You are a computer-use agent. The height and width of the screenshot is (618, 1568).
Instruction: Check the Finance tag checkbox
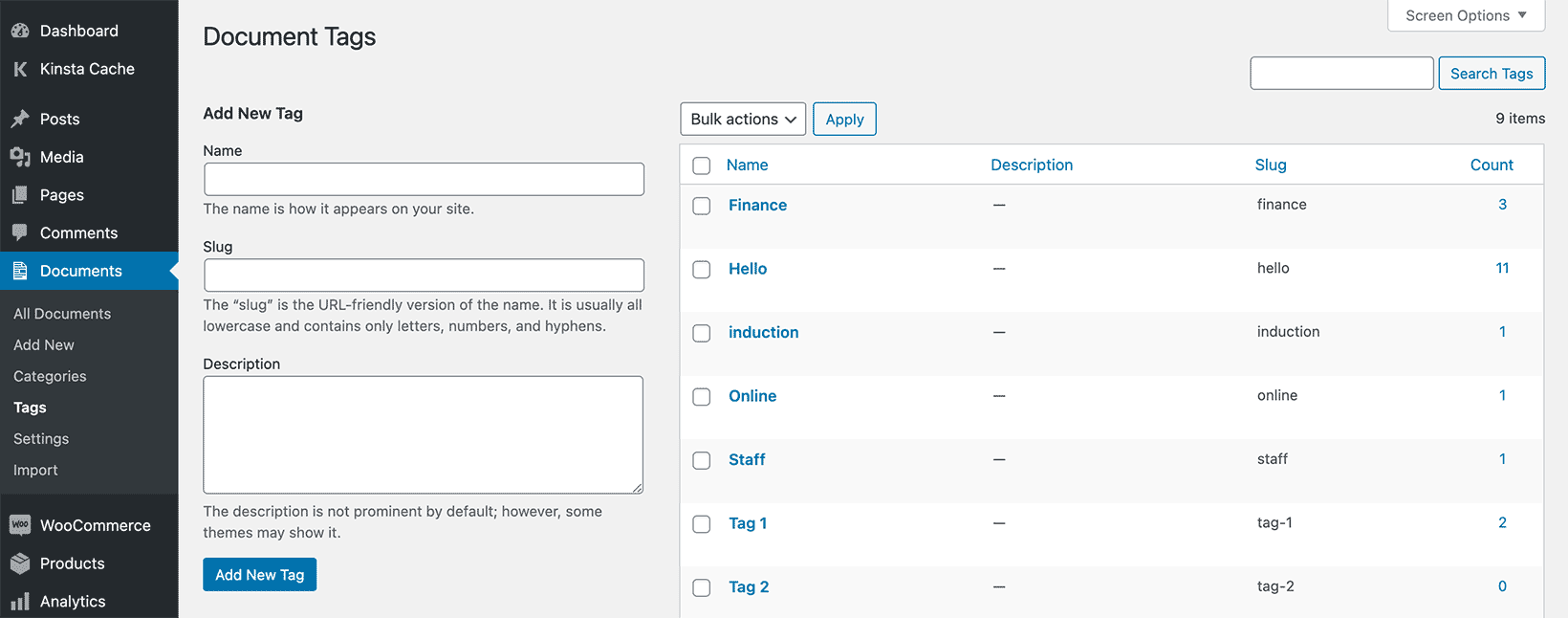702,206
